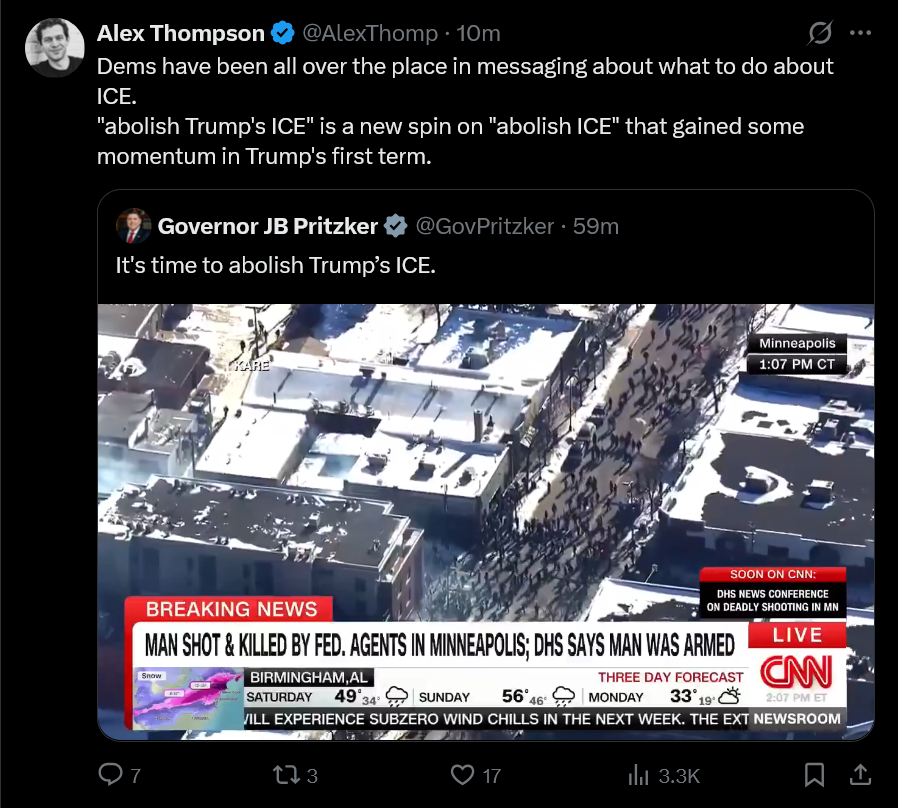Open view analytics bar chart icon
Screen dimensions: 898x808
coord(638,775)
